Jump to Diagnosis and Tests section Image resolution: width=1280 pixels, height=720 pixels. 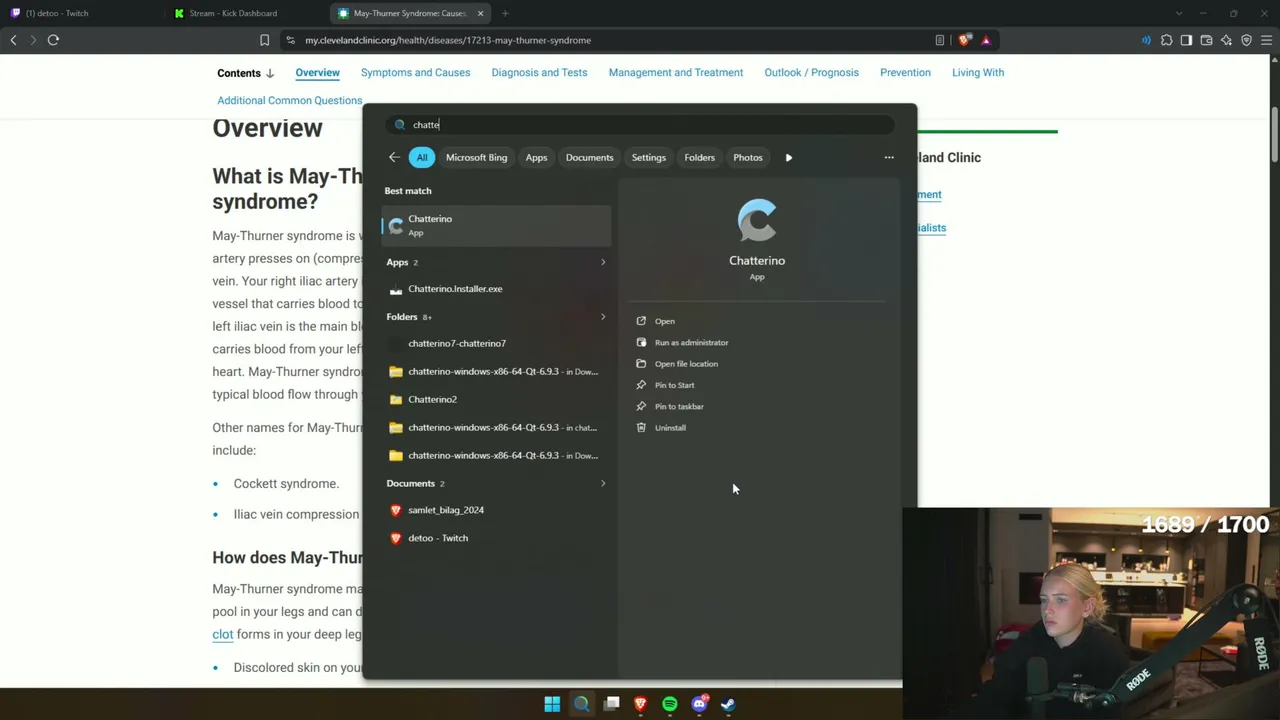539,73
